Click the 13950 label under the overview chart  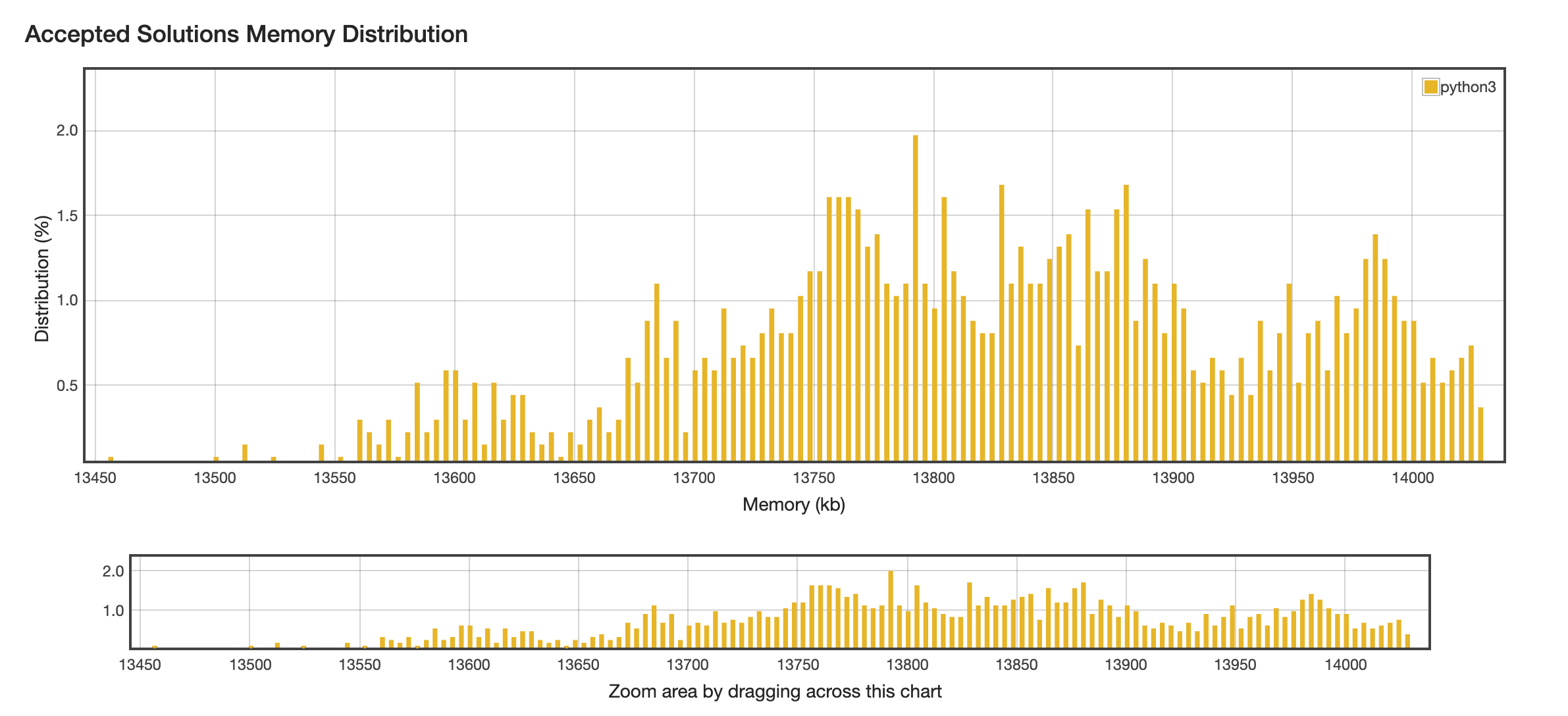(x=1235, y=665)
